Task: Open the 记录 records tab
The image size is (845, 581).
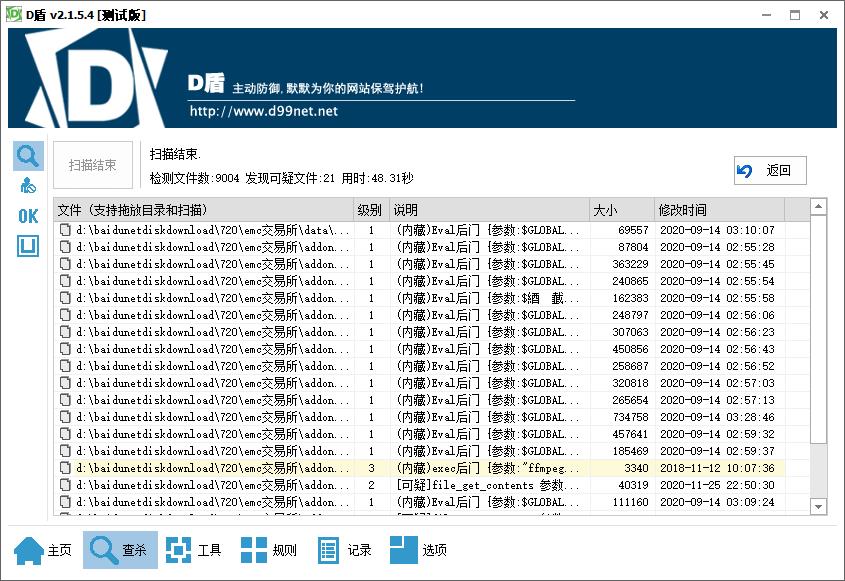Action: tap(344, 550)
